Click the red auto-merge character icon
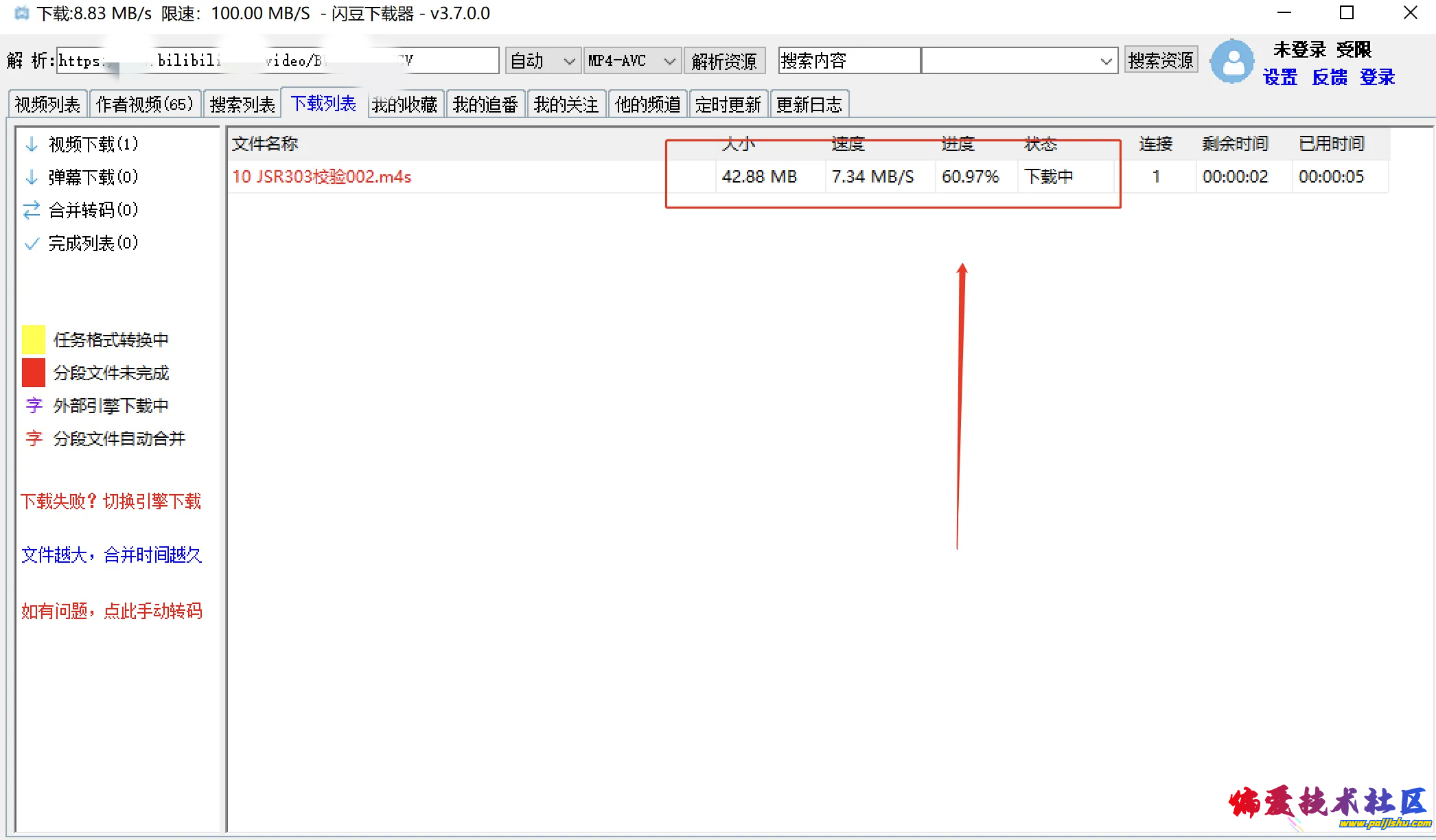The image size is (1436, 840). pyautogui.click(x=34, y=439)
